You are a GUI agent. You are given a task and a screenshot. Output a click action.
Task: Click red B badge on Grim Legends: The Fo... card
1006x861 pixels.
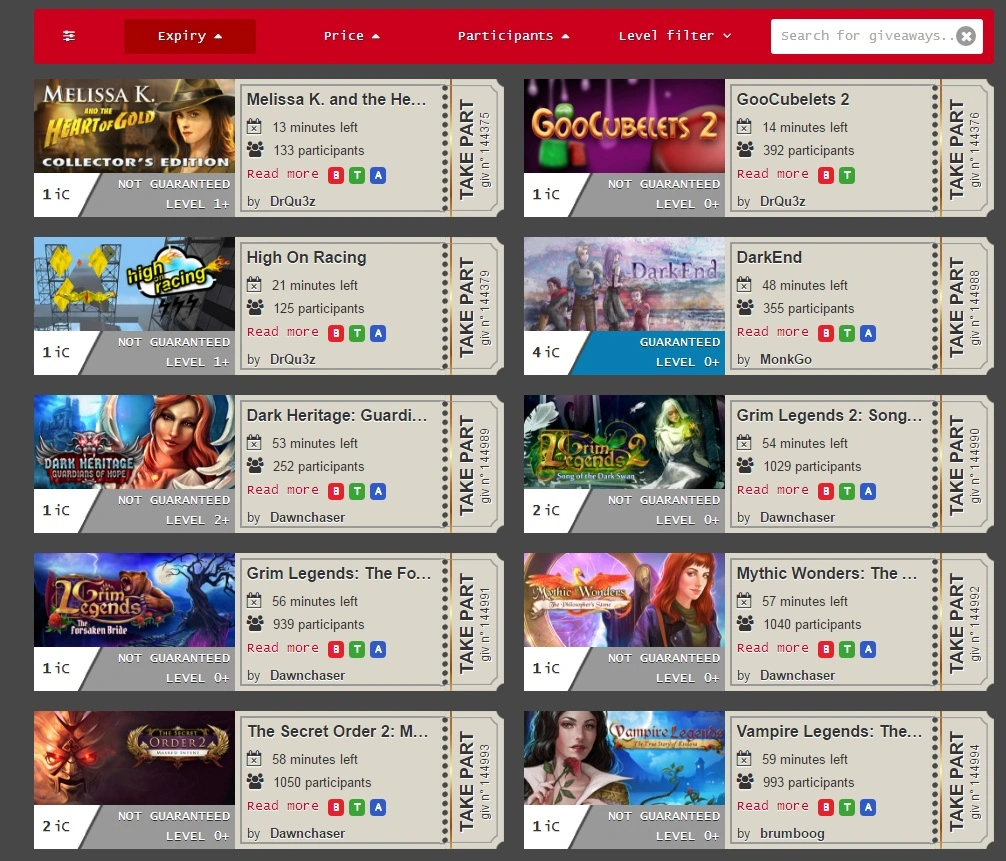[x=336, y=649]
